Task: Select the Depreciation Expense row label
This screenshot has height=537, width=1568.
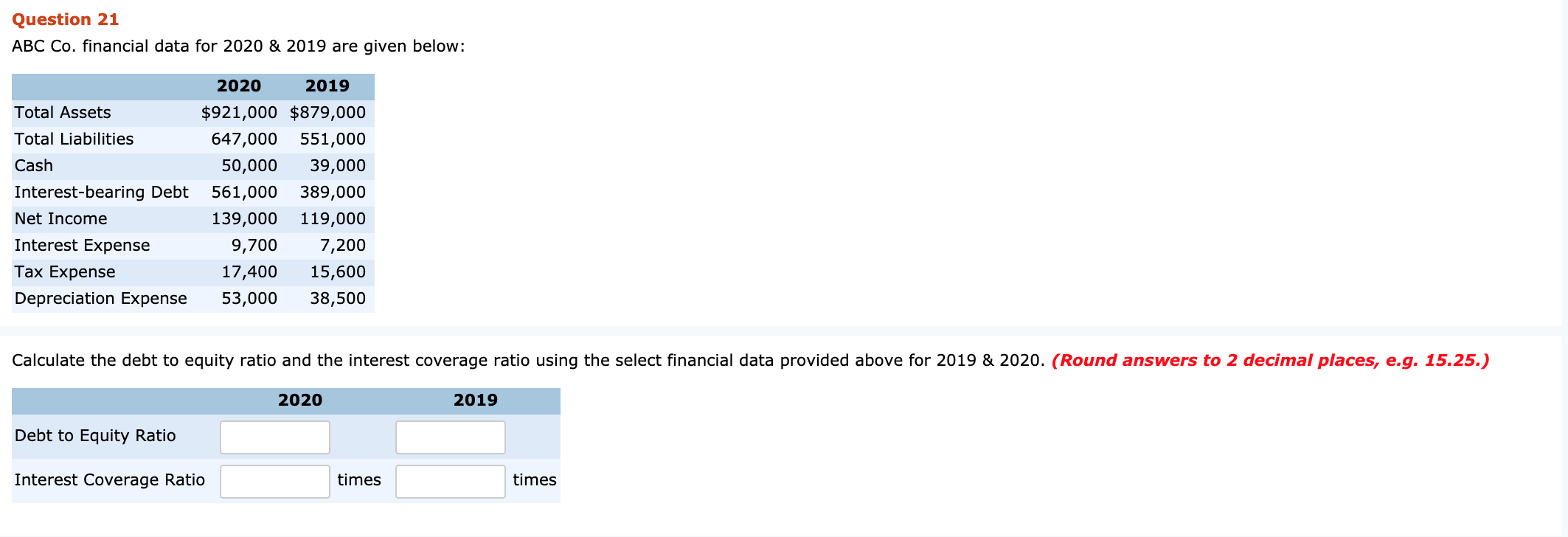Action: pos(100,298)
